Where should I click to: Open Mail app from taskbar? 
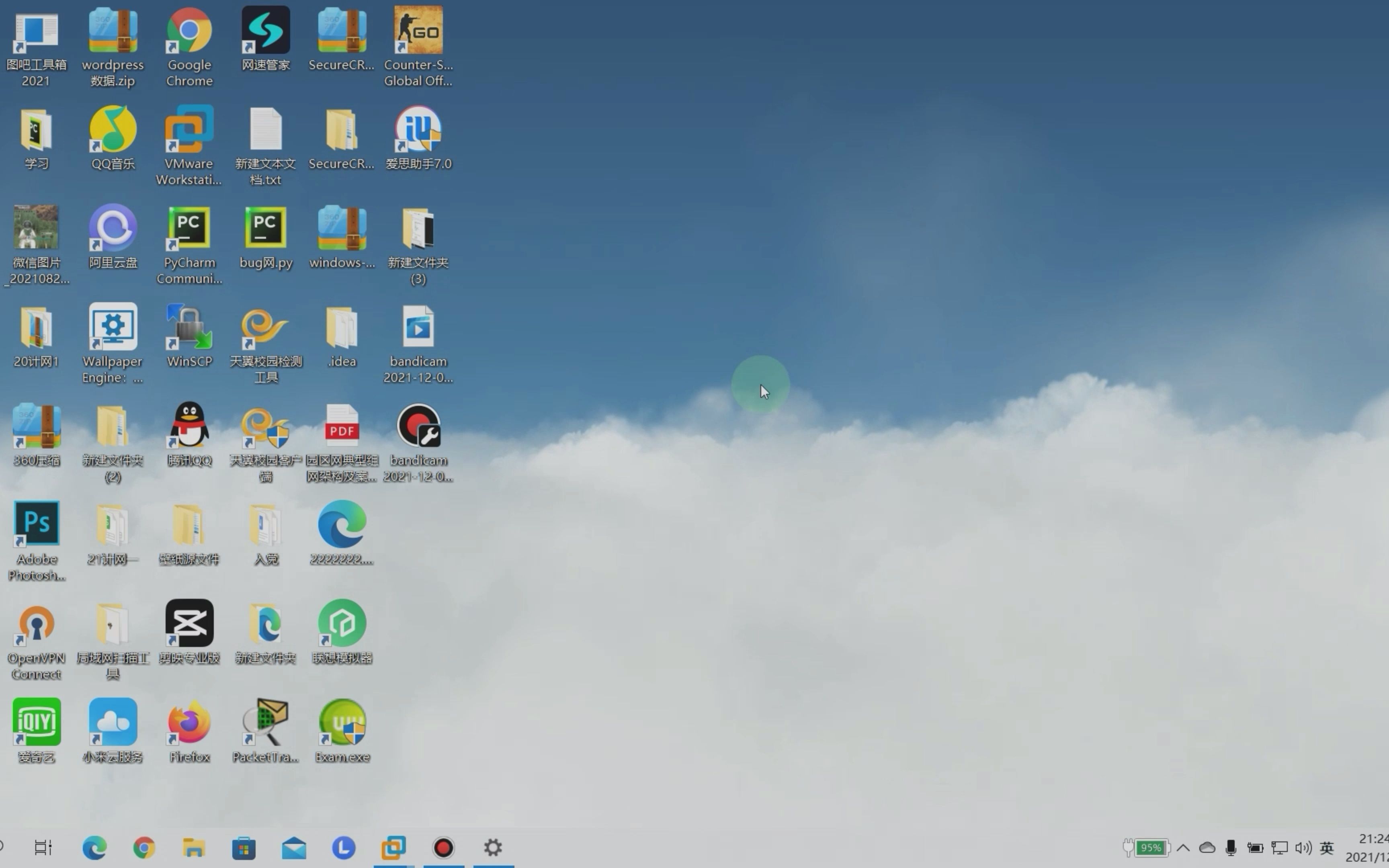[294, 848]
